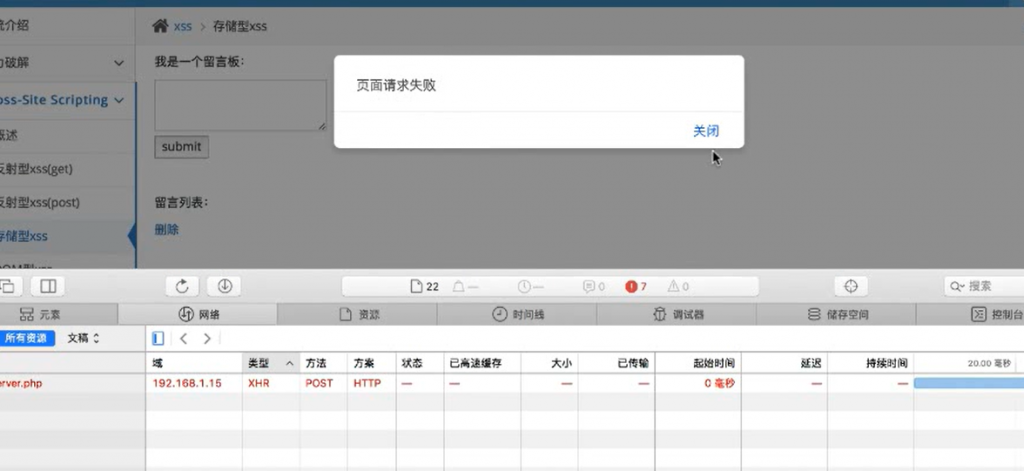The image size is (1024, 471).
Task: Click the HTTP scheme cell
Action: tap(367, 383)
